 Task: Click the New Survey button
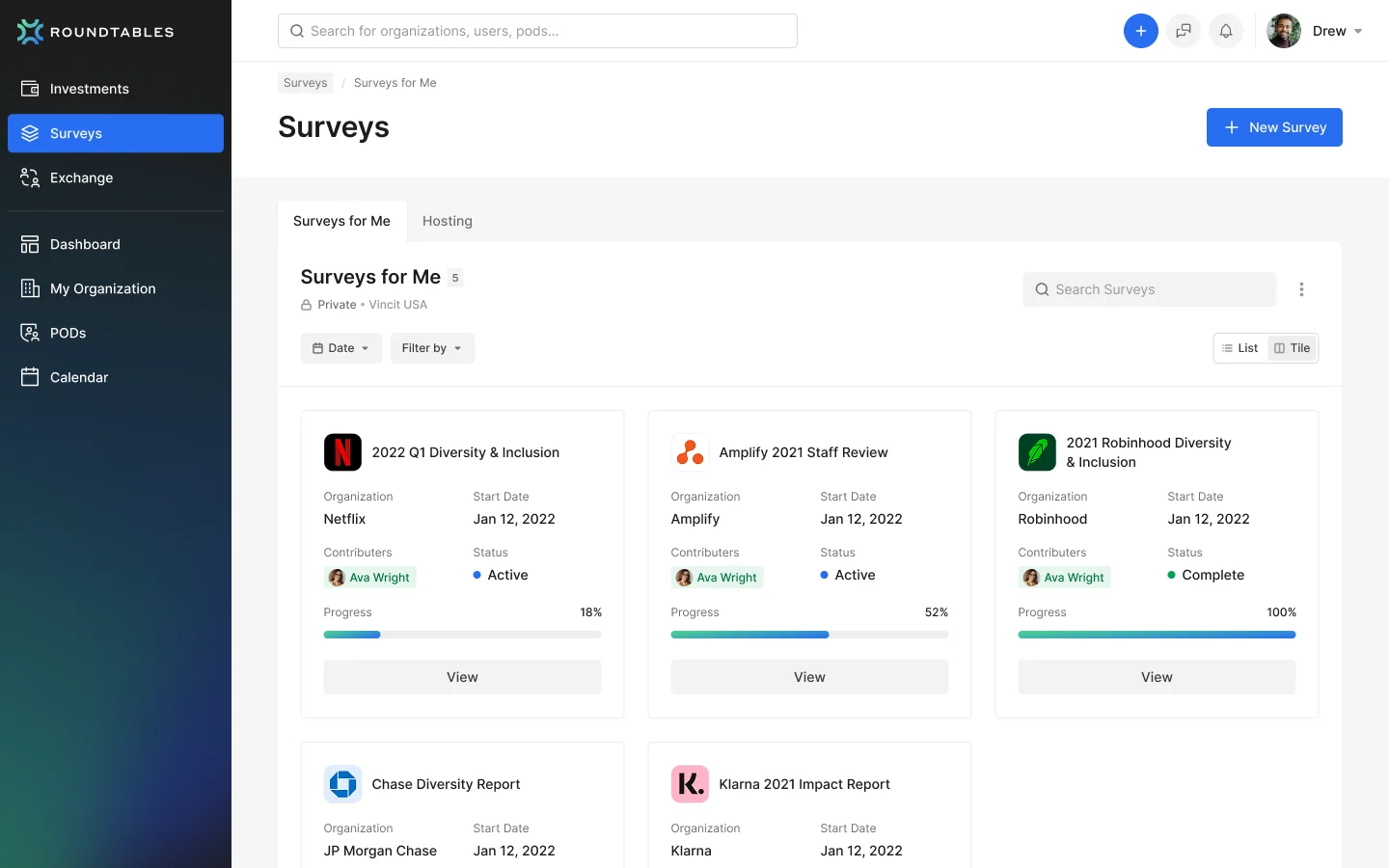[1274, 127]
